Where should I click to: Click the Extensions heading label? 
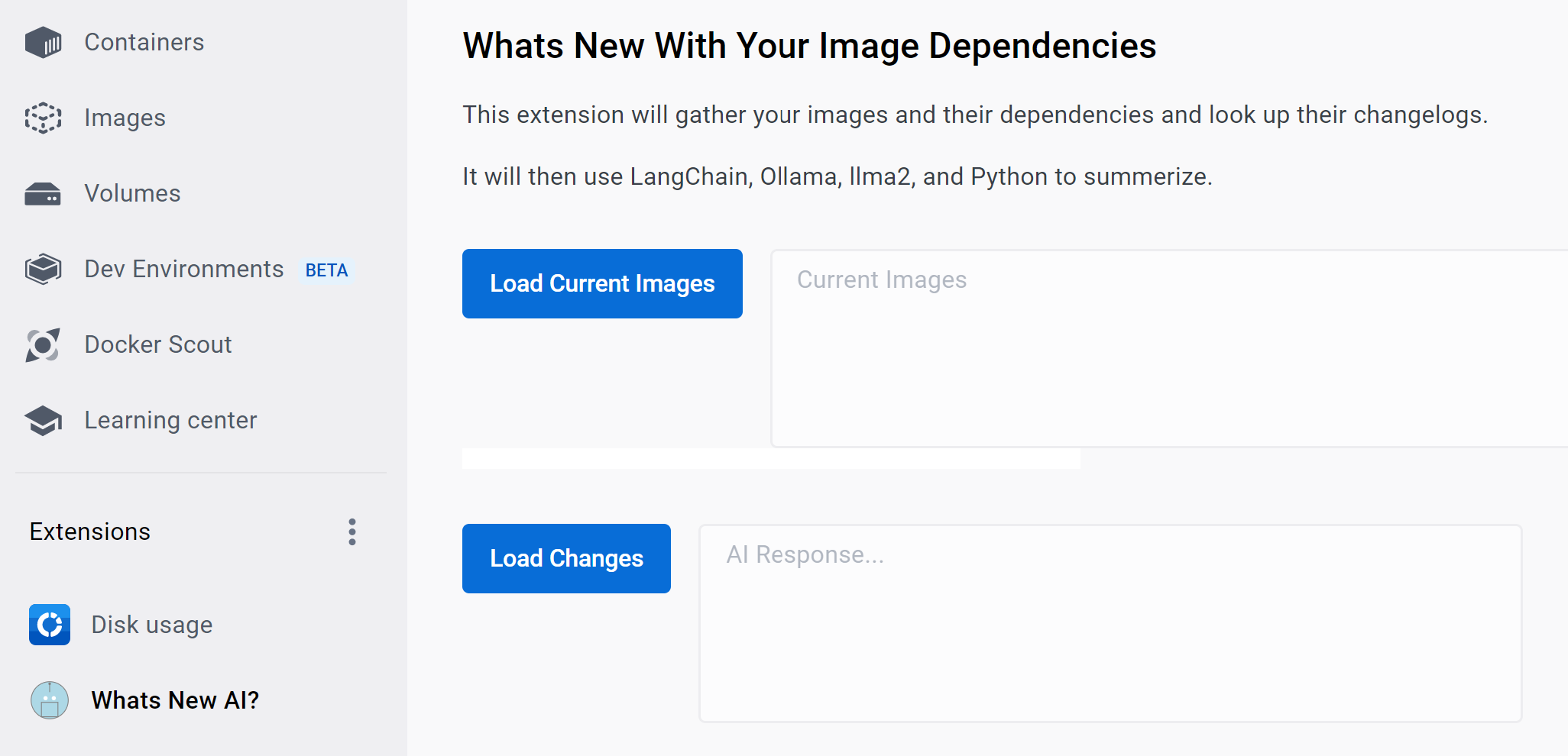coord(90,531)
